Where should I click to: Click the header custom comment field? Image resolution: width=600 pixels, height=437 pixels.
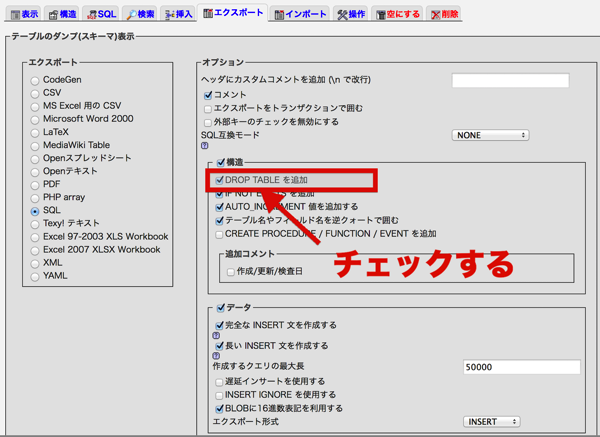point(510,80)
